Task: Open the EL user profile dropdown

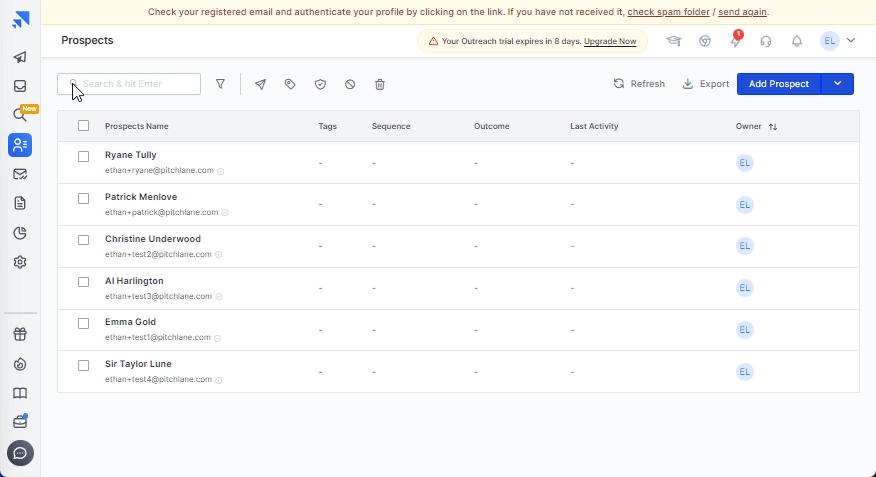Action: (838, 41)
